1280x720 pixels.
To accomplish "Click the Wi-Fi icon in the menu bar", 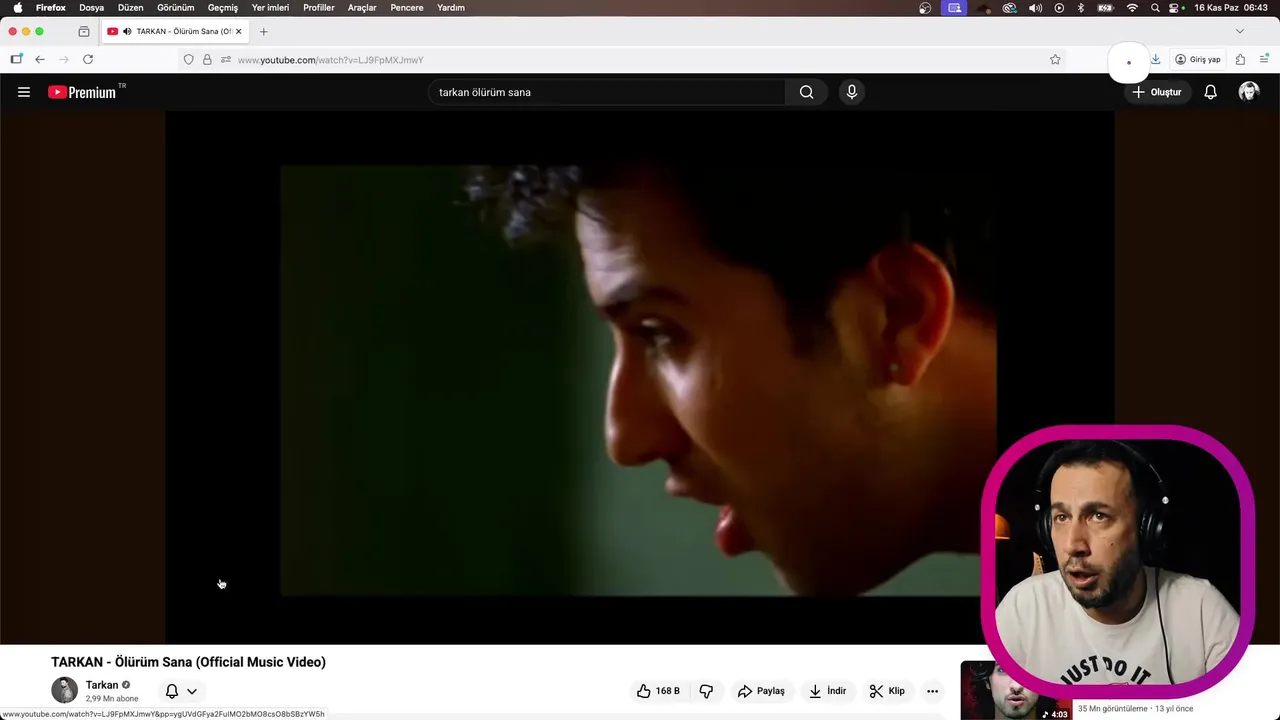I will (1132, 8).
